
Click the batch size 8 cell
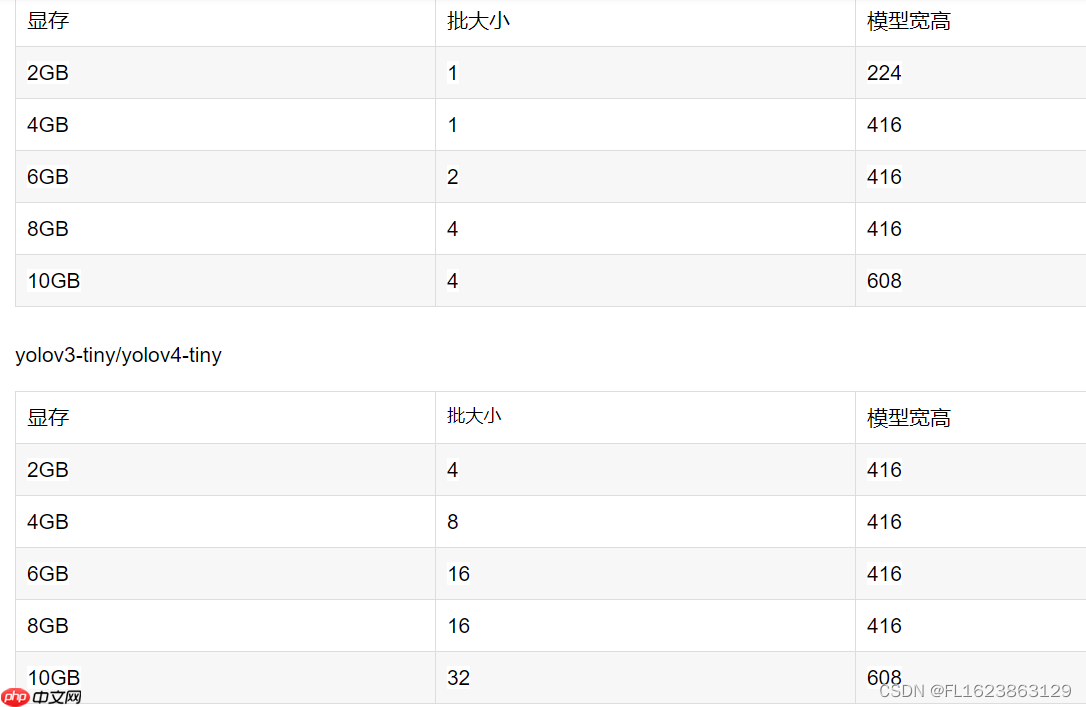(453, 522)
